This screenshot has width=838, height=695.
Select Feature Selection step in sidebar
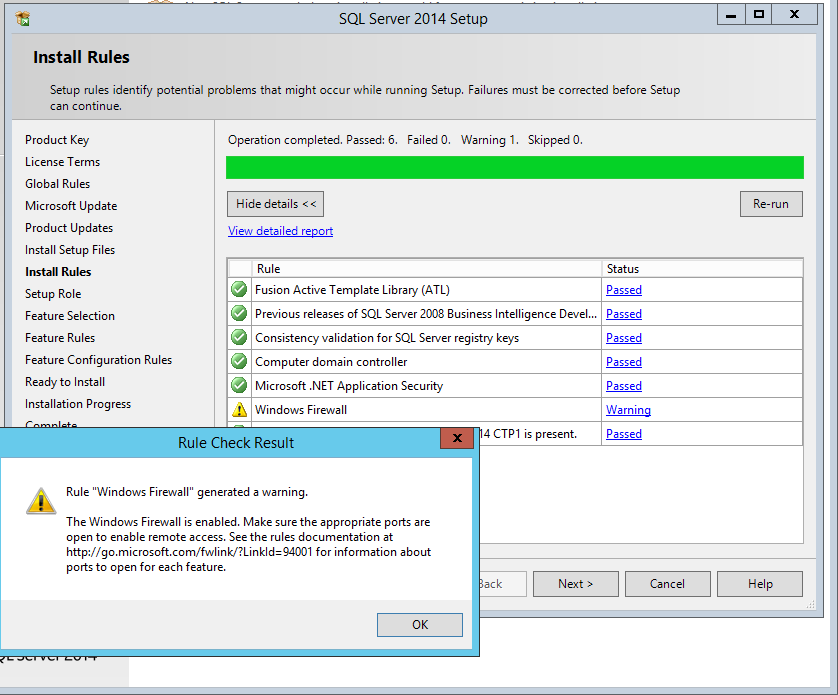tap(70, 316)
